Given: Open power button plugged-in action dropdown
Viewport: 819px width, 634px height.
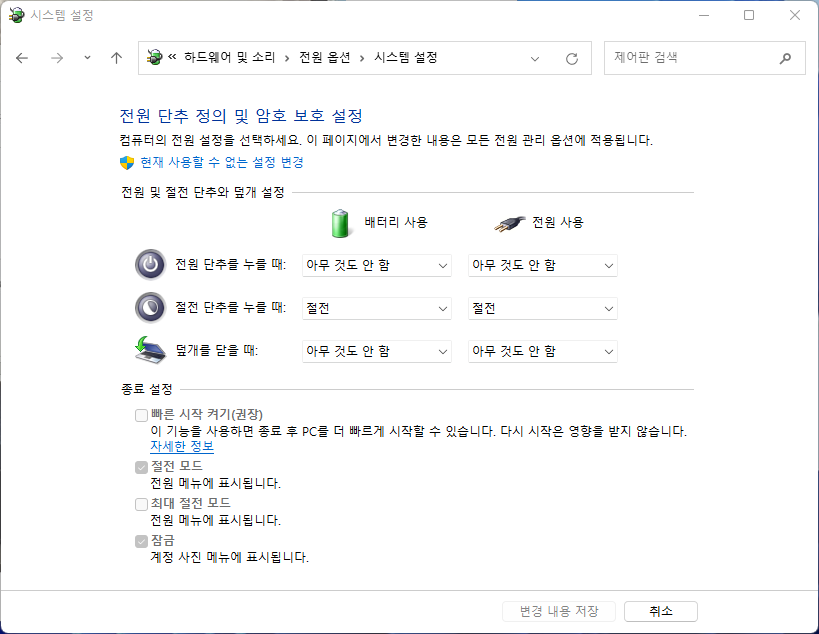Looking at the screenshot, I should point(543,265).
